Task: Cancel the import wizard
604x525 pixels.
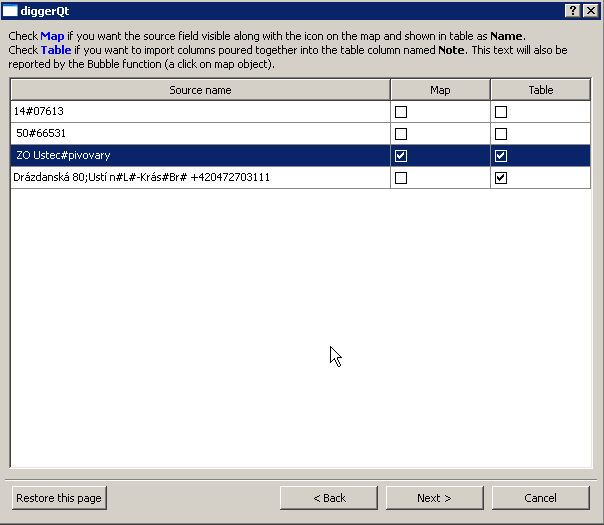Action: click(540, 498)
